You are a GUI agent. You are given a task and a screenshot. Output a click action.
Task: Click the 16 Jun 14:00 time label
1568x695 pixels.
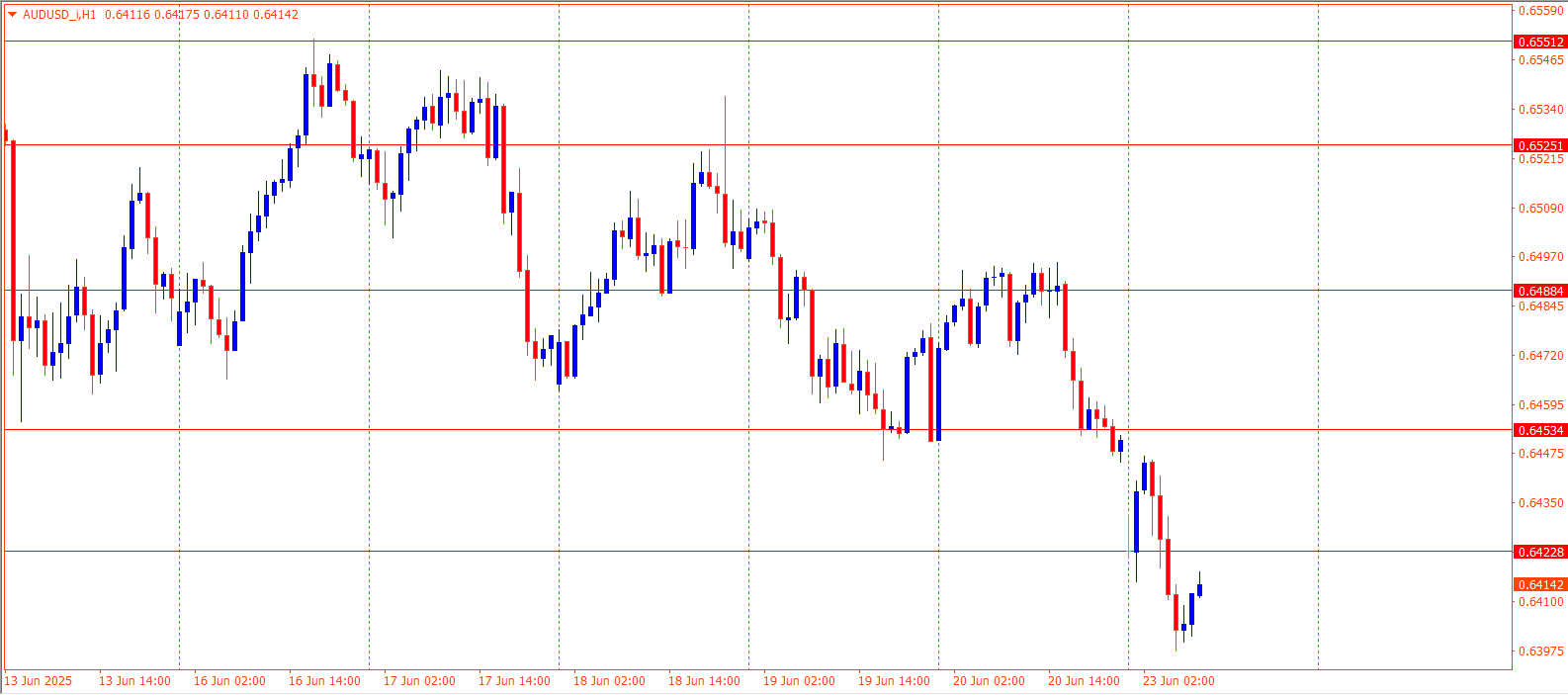(324, 681)
